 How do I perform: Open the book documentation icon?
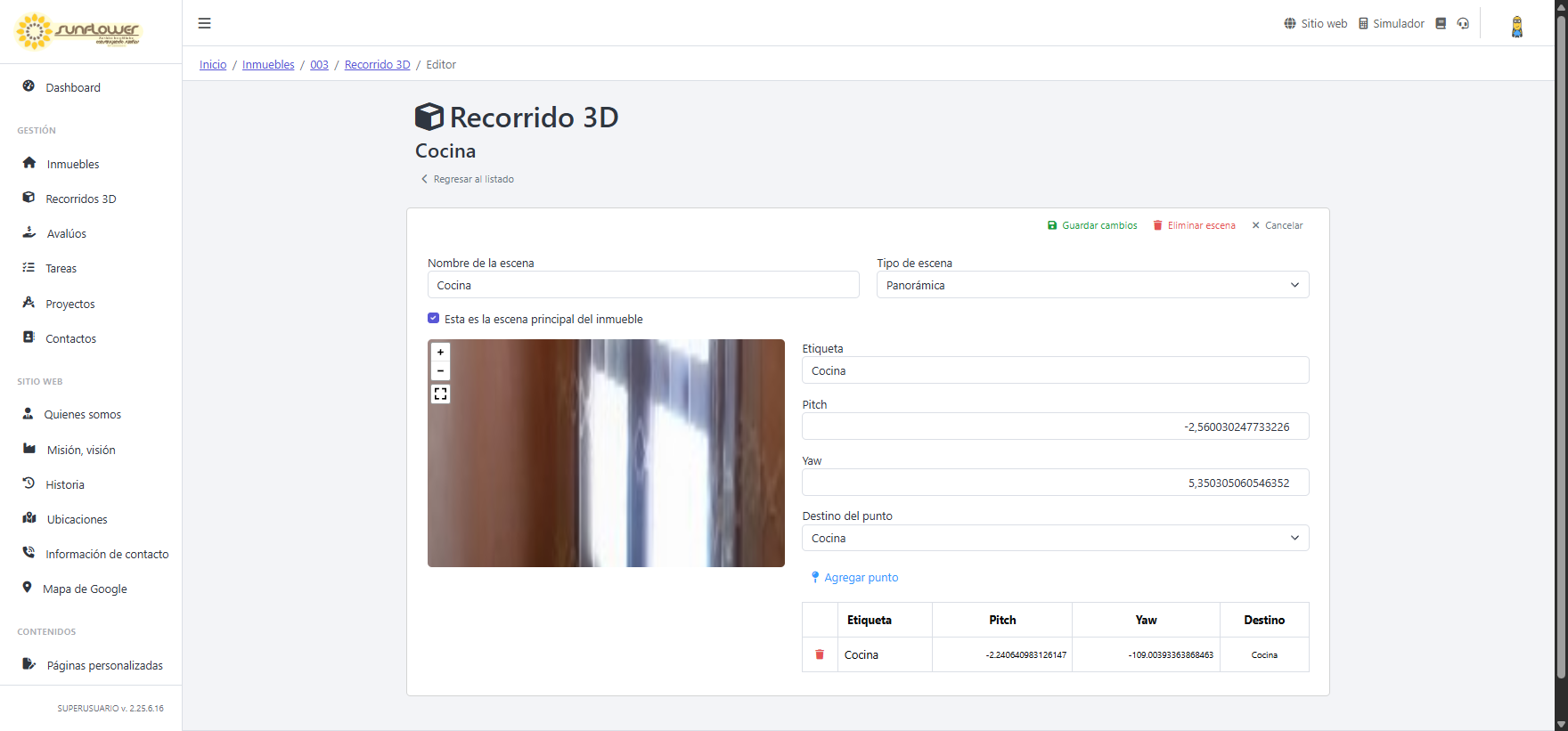(x=1441, y=23)
